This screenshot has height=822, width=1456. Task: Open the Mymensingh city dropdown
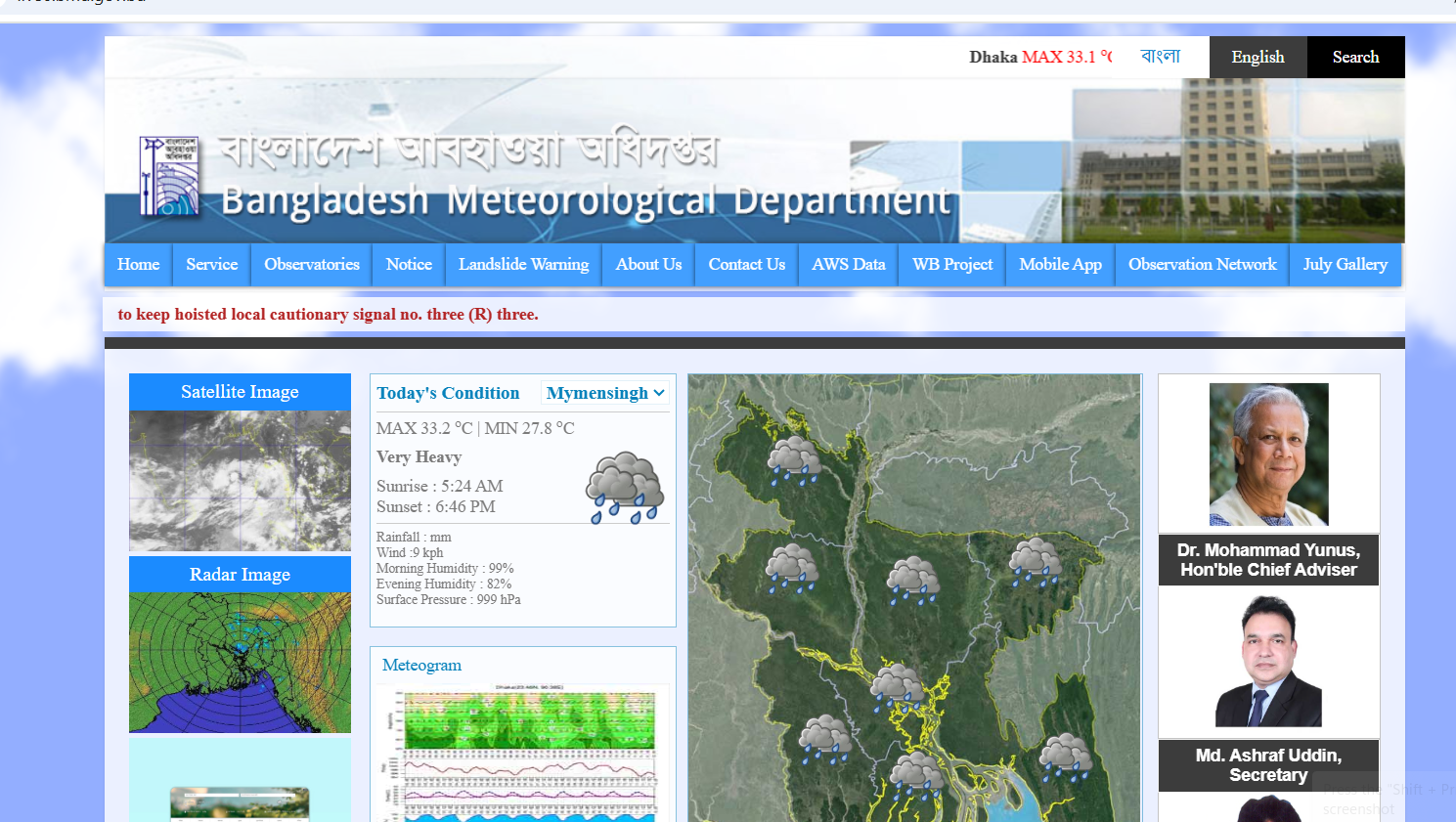(605, 393)
